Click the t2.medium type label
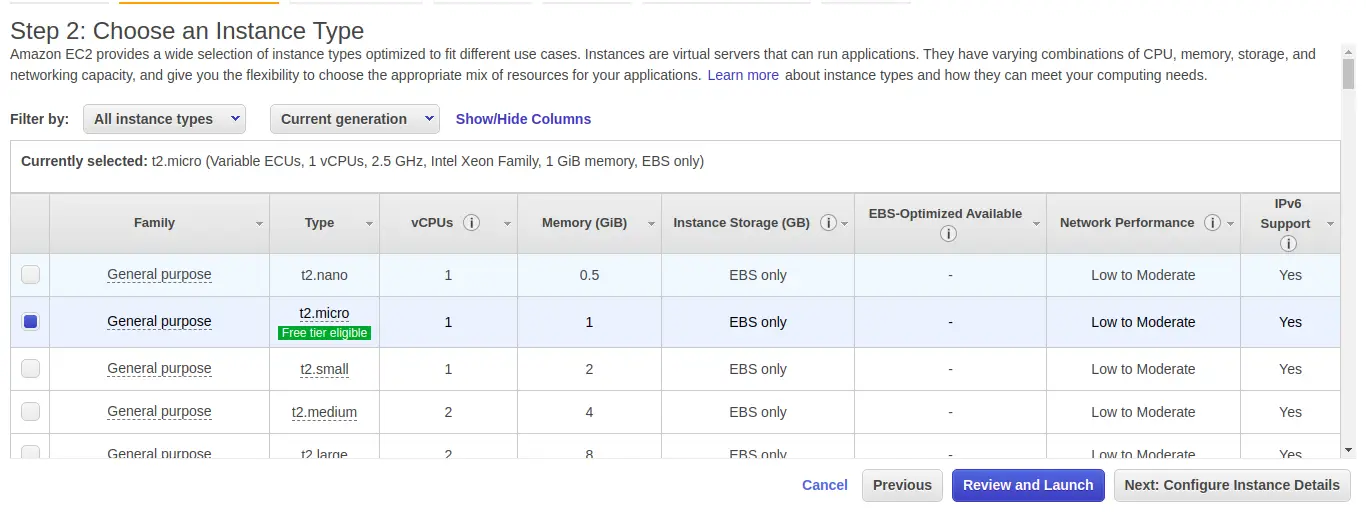 click(x=324, y=412)
